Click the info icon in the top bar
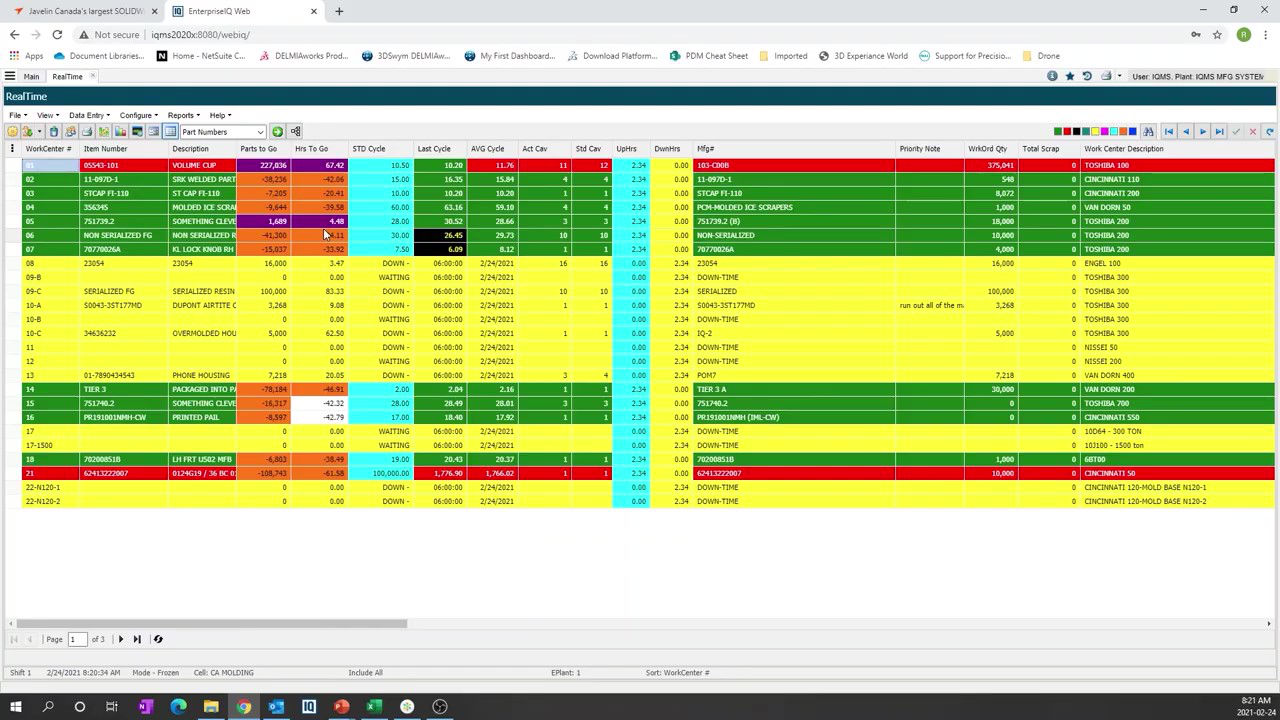Image resolution: width=1280 pixels, height=720 pixels. (1052, 76)
